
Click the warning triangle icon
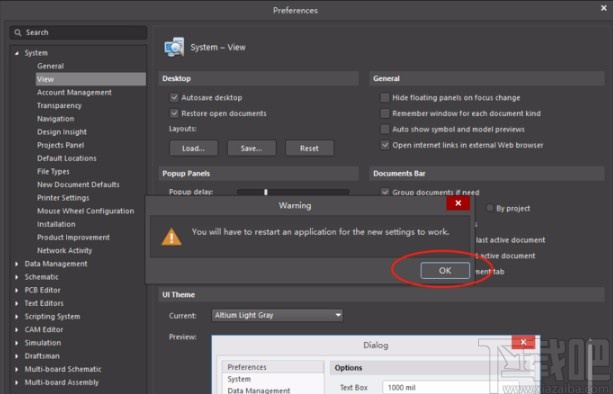[171, 237]
